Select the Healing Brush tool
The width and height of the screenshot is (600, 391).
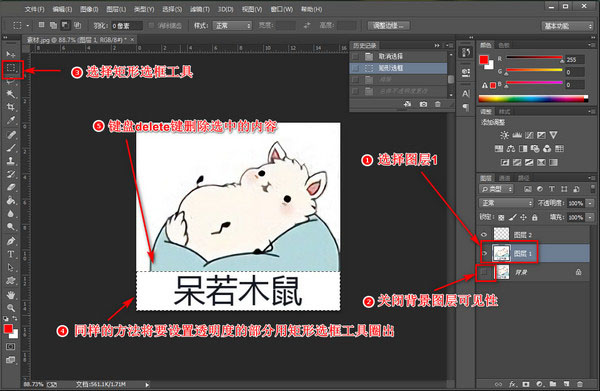click(x=11, y=134)
